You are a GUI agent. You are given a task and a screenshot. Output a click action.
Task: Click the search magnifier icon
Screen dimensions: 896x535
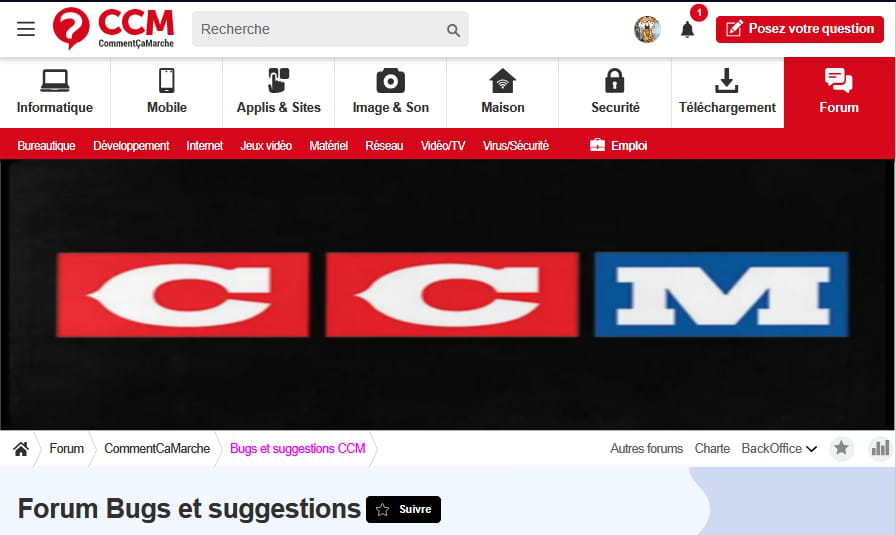click(x=453, y=30)
